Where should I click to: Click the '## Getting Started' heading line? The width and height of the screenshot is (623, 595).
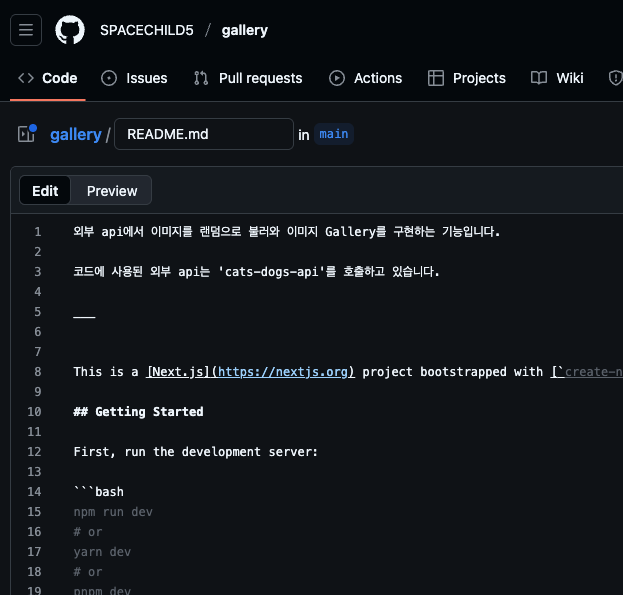138,412
